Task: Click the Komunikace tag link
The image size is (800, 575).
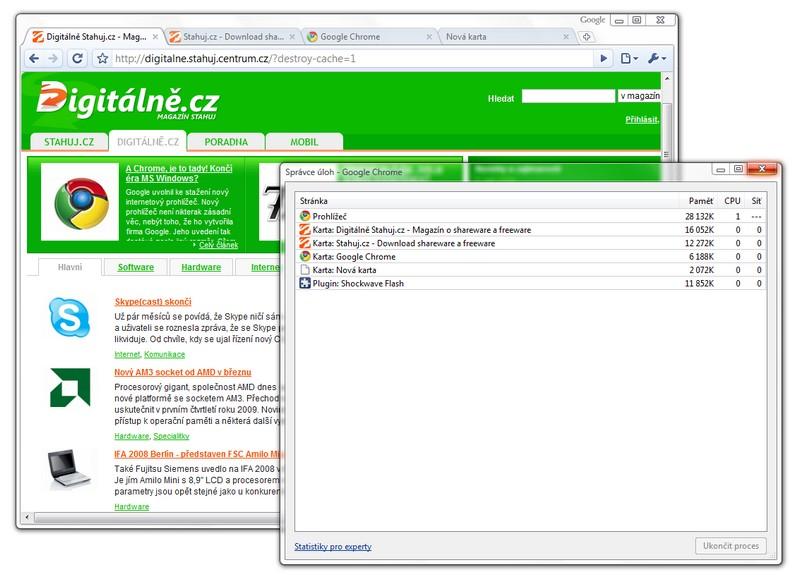Action: point(164,354)
